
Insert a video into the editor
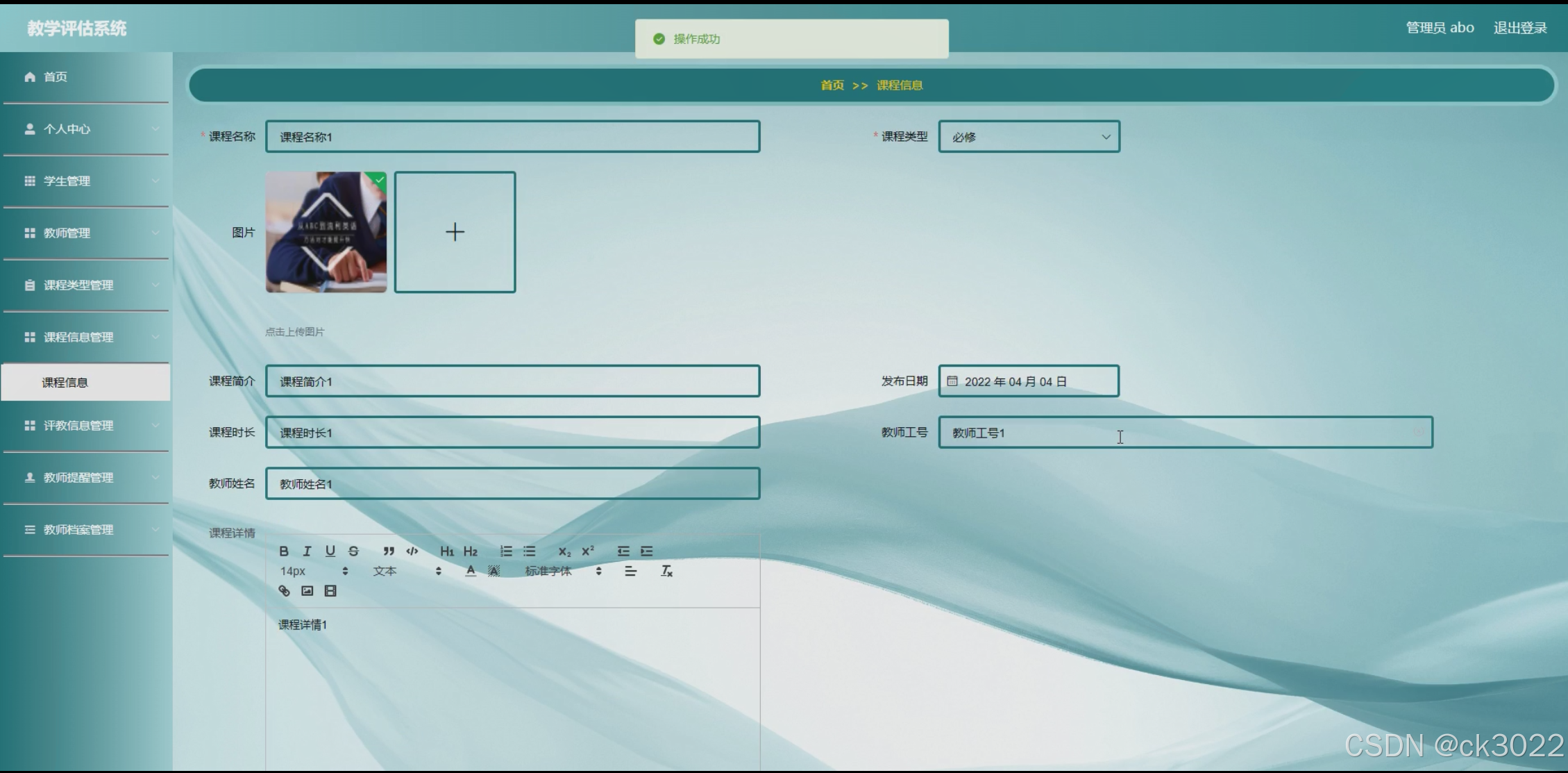coord(330,591)
